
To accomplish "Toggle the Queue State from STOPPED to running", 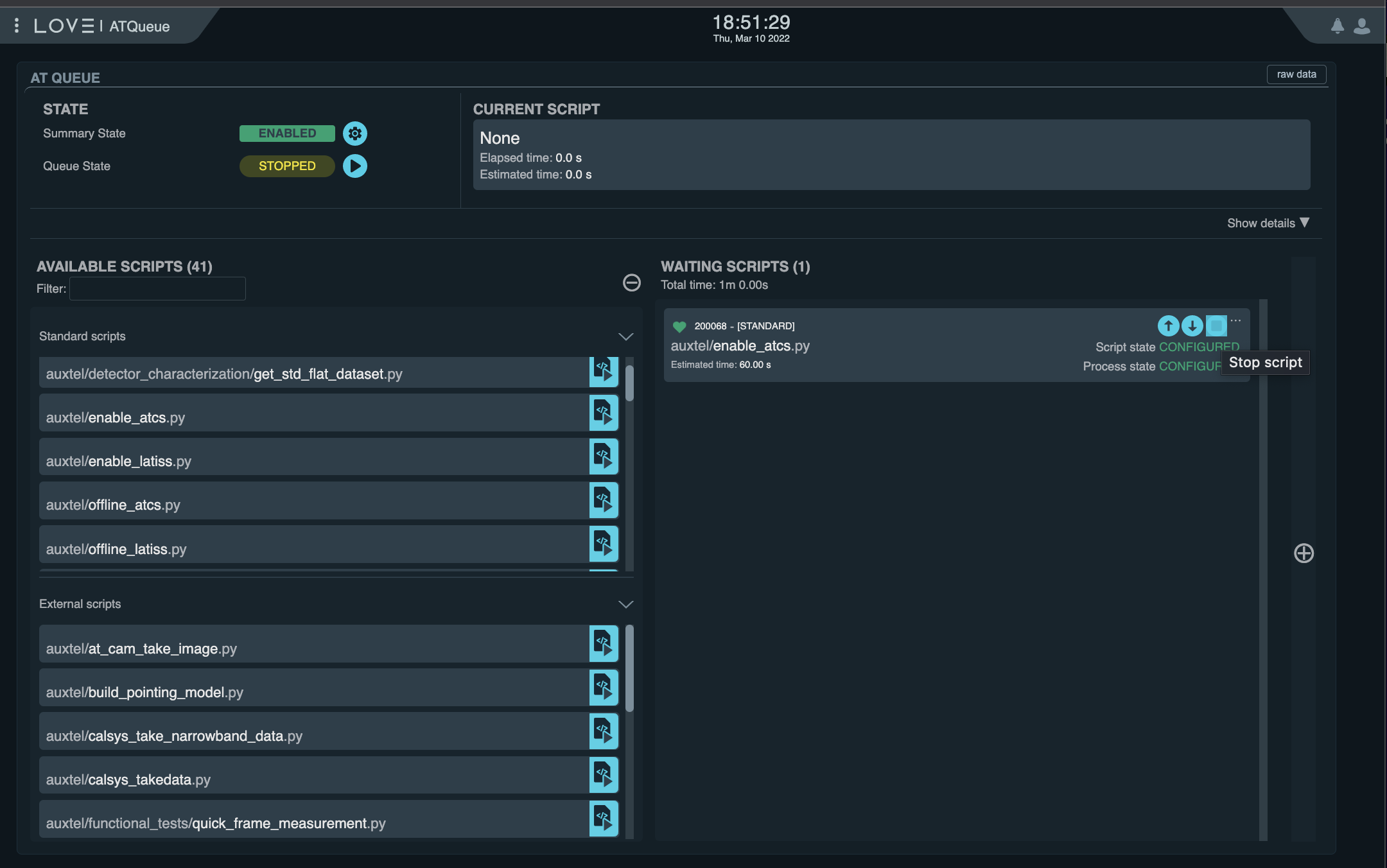I will [x=355, y=165].
